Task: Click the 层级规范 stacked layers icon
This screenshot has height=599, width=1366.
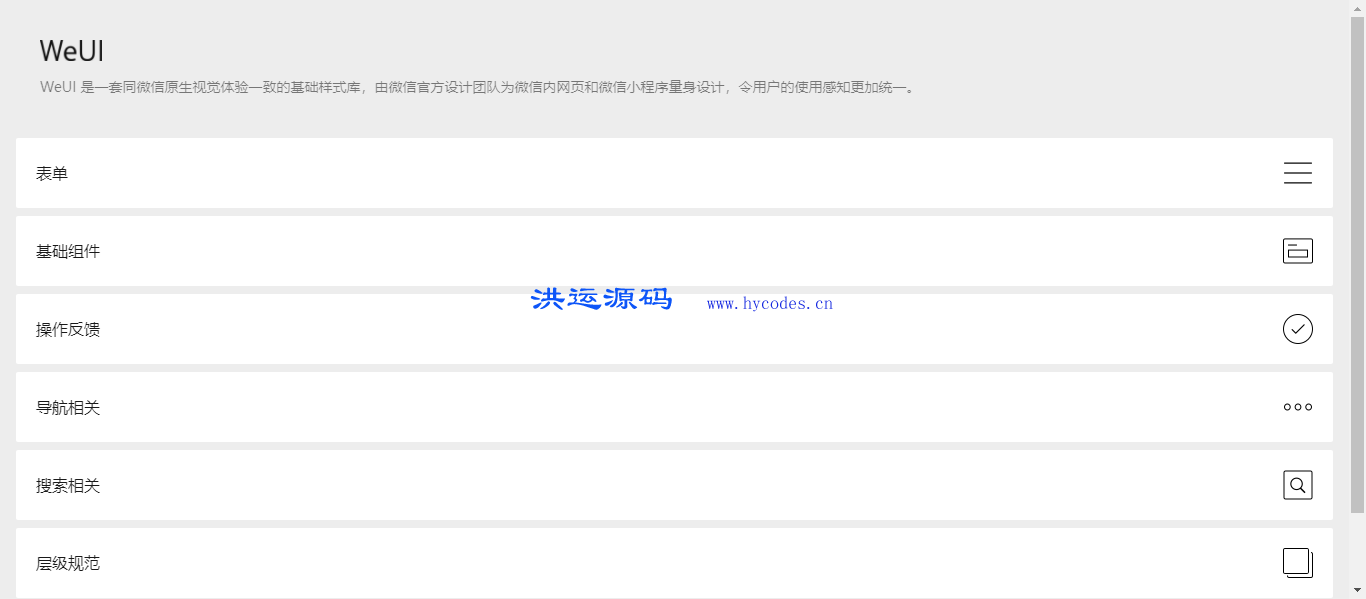Action: click(x=1297, y=563)
